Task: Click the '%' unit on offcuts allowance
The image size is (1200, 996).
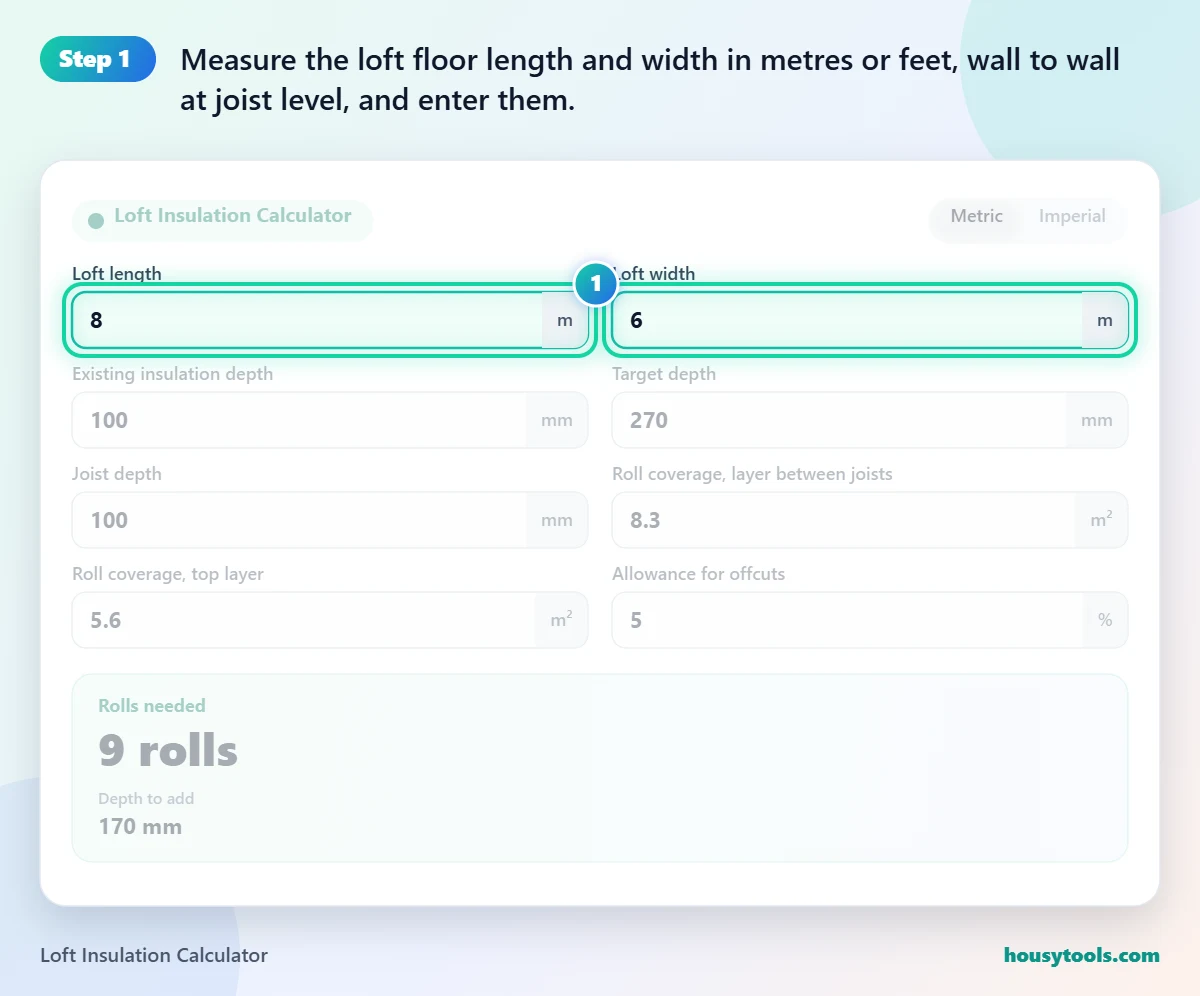Action: pos(1105,620)
